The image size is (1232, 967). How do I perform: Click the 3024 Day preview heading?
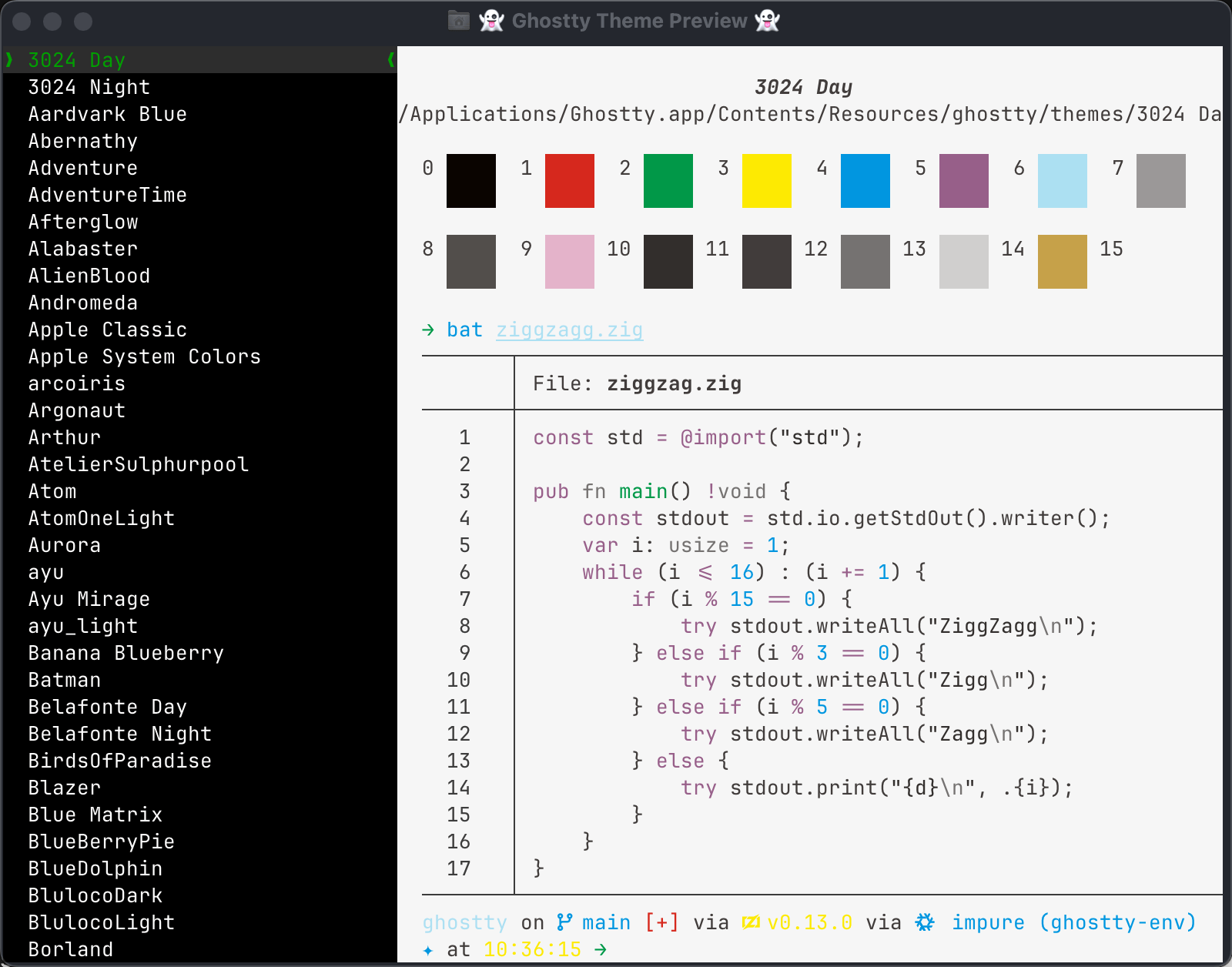tap(804, 87)
